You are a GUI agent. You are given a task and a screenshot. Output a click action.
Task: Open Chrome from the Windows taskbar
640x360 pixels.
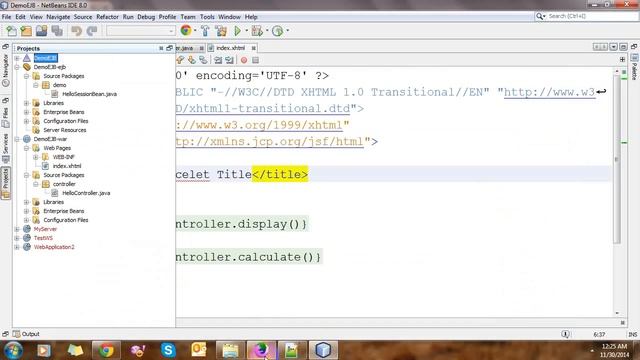pos(106,350)
